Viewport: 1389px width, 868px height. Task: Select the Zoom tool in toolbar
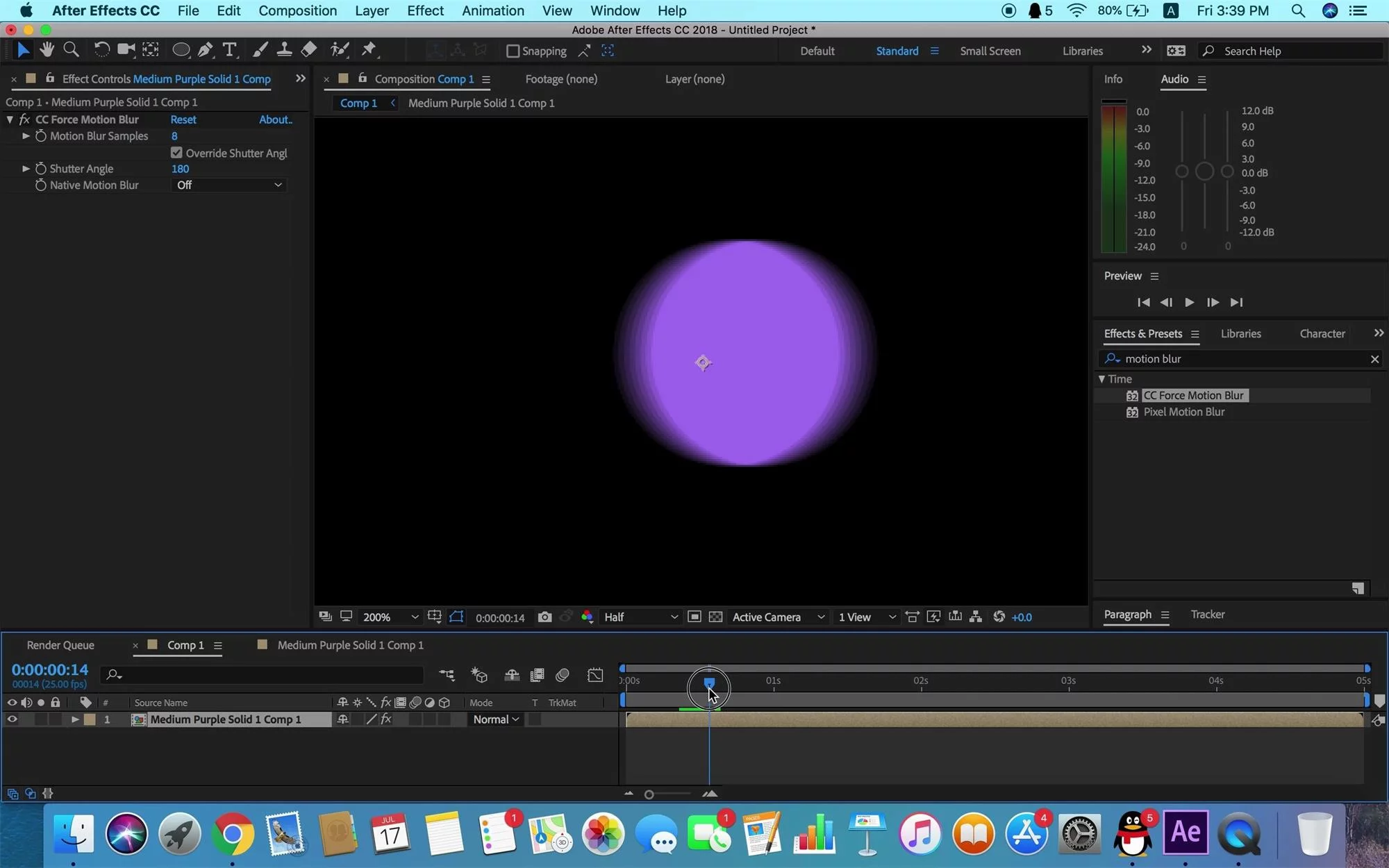(71, 49)
